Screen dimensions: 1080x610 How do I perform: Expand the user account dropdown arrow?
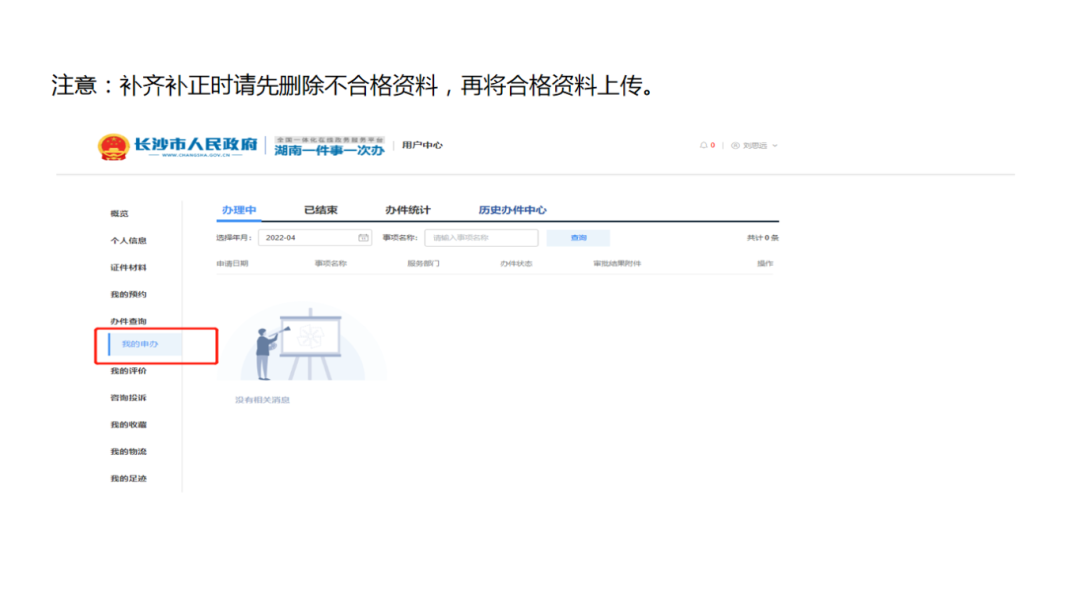[775, 146]
